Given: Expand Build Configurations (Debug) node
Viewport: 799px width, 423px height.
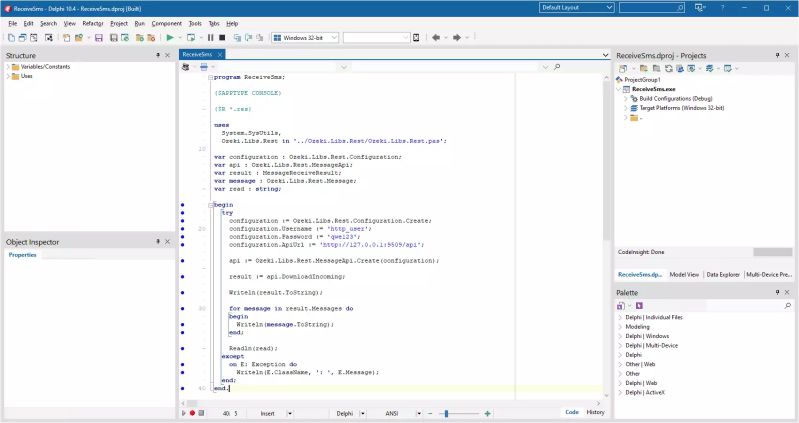Looking at the screenshot, I should (626, 99).
